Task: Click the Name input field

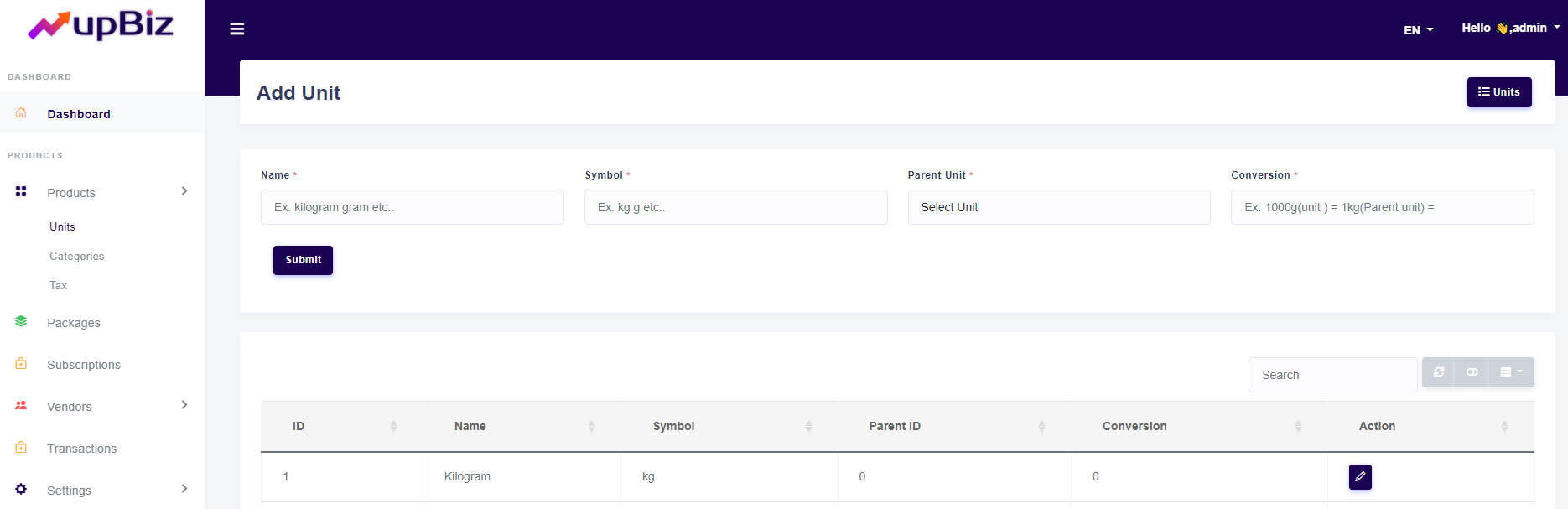Action: 412,207
